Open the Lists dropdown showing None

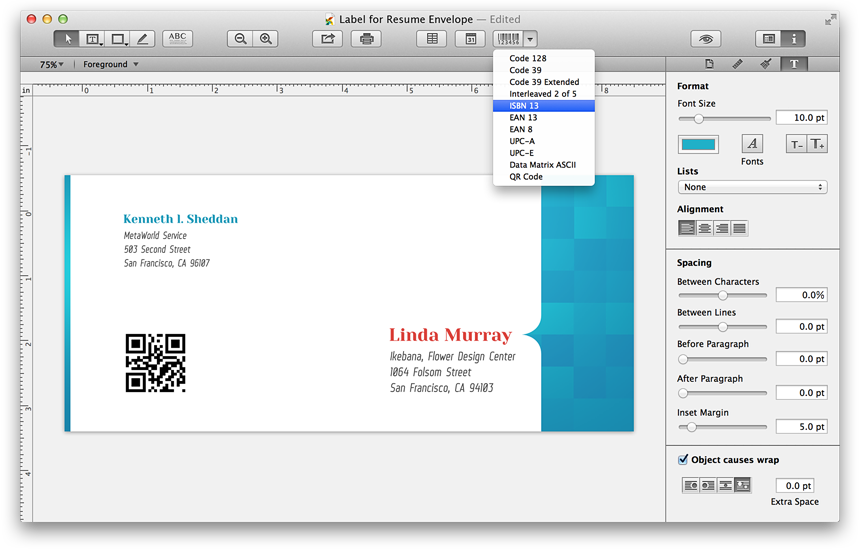click(x=752, y=187)
